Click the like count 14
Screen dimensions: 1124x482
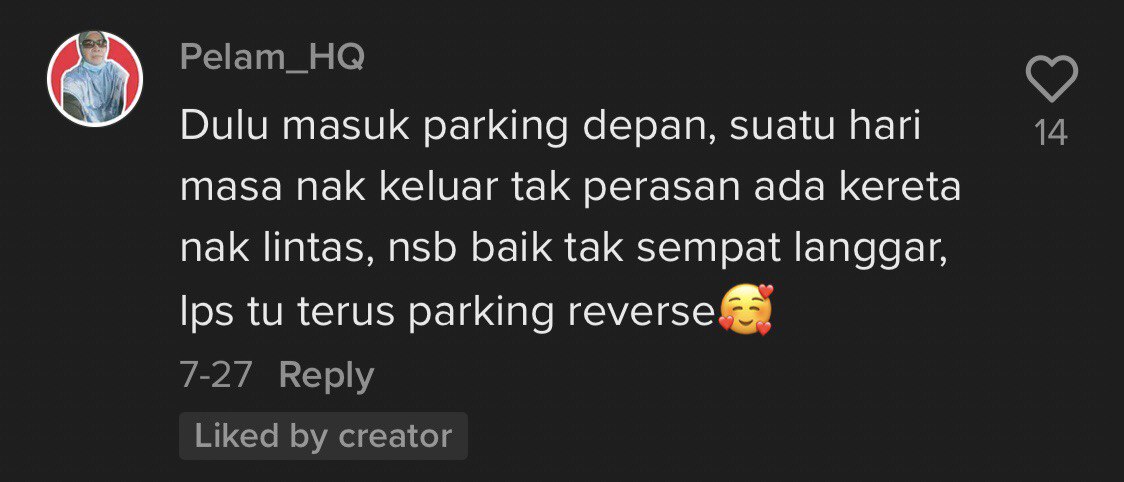[1052, 133]
